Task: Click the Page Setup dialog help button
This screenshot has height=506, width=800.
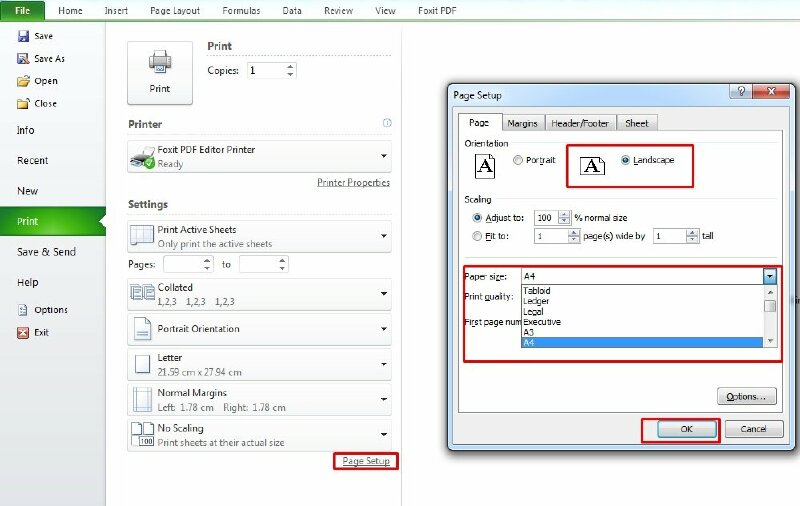Action: point(741,91)
